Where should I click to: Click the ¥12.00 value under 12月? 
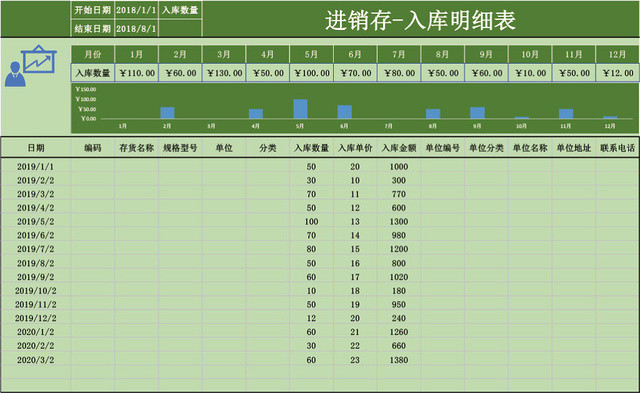617,73
